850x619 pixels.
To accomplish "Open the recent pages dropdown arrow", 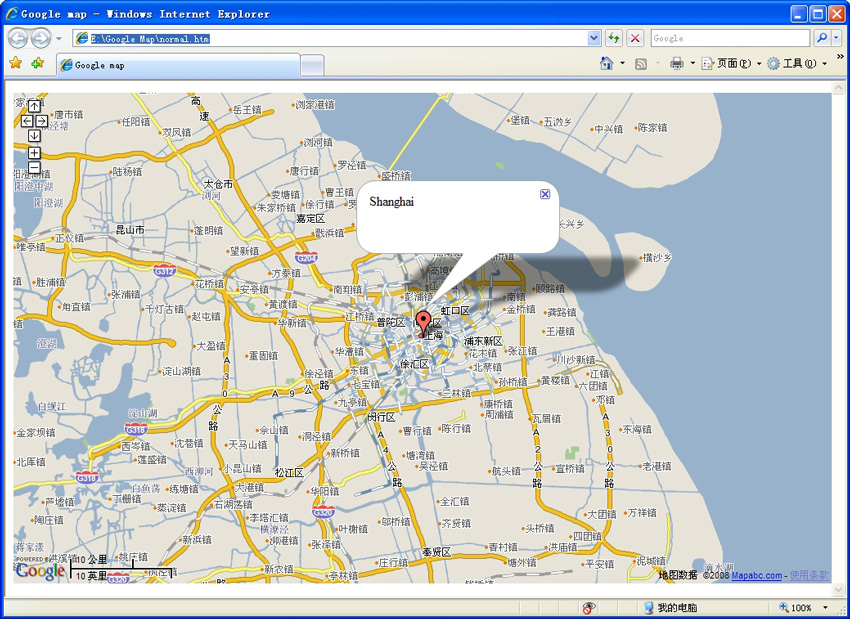I will (x=59, y=38).
